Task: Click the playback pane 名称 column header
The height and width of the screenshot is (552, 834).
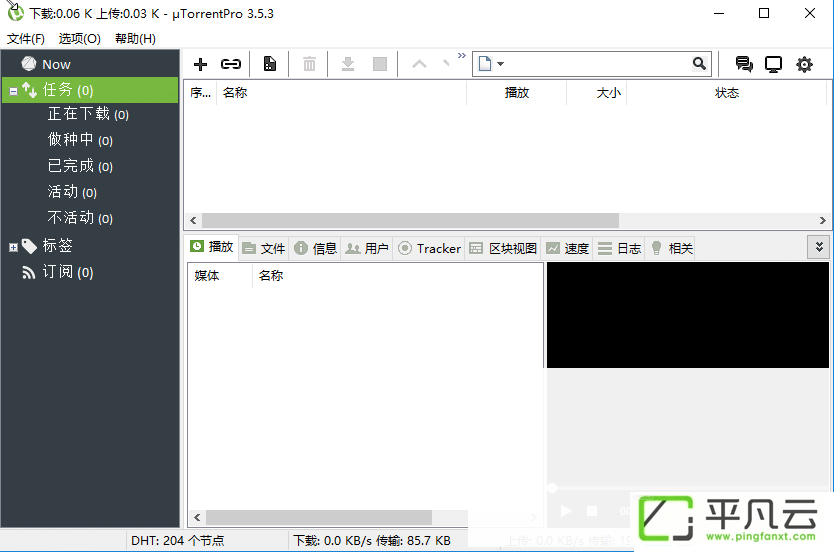Action: 397,275
